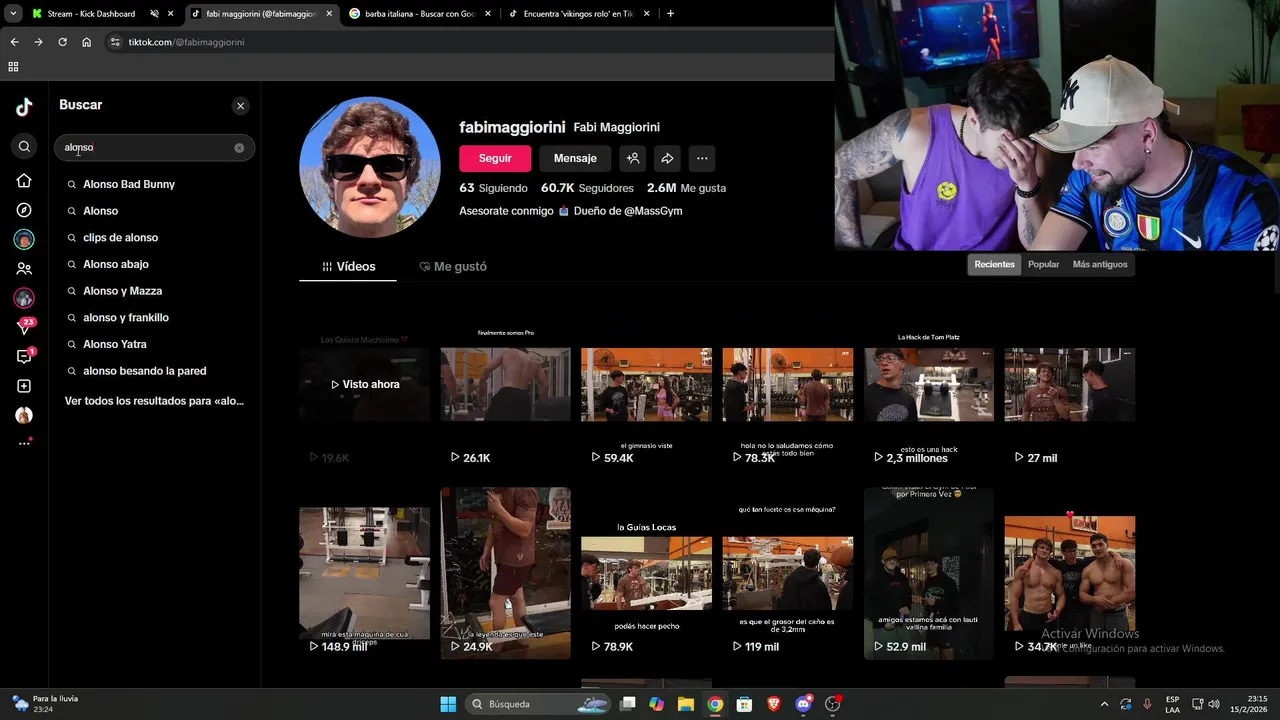Click the Upload plus icon in sidebar
1280x720 pixels.
[24, 386]
